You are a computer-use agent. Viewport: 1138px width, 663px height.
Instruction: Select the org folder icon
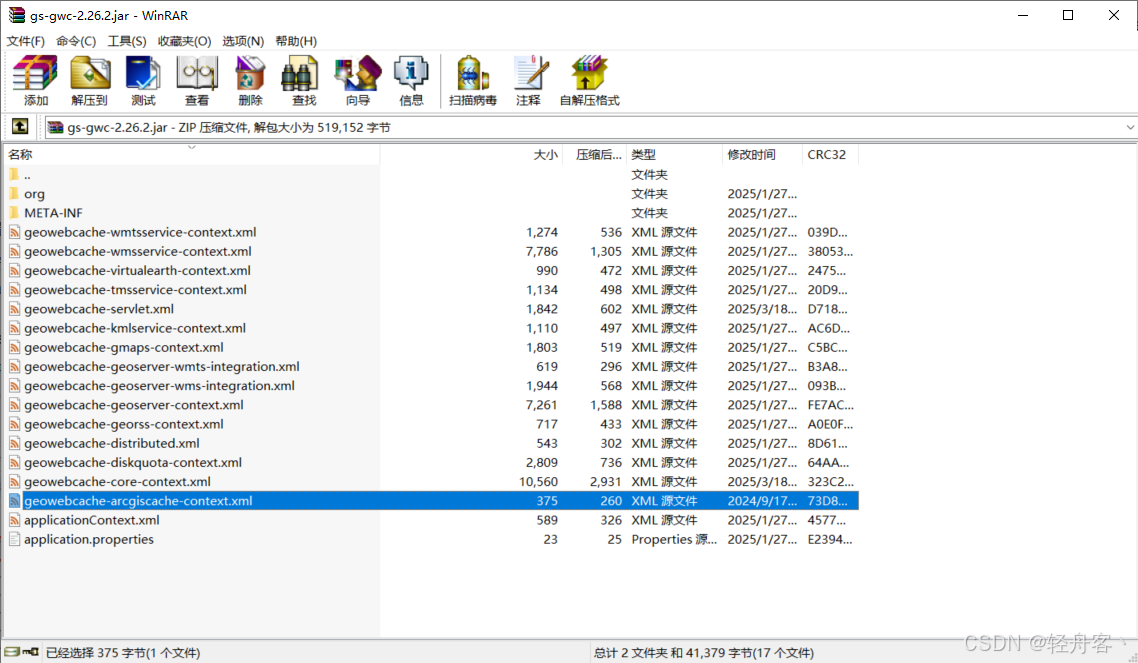(x=14, y=194)
